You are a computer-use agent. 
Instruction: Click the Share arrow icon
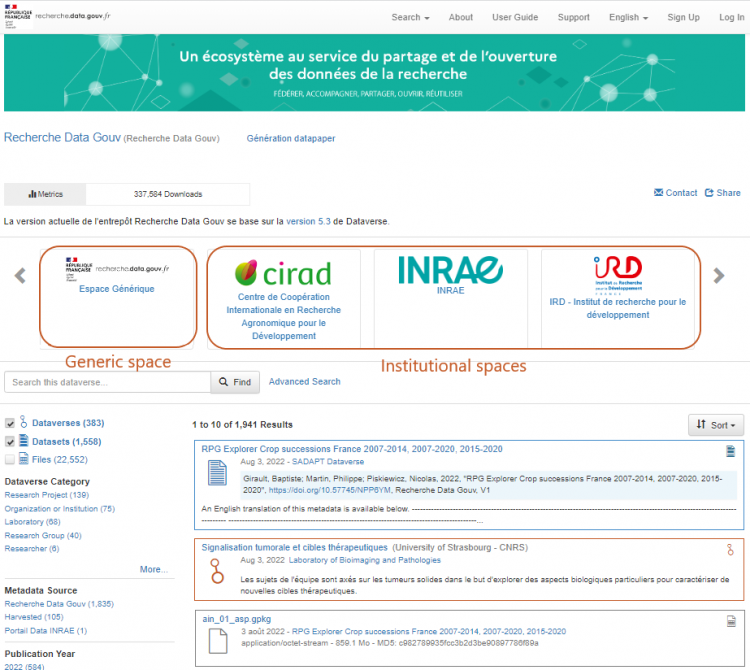pyautogui.click(x=709, y=192)
